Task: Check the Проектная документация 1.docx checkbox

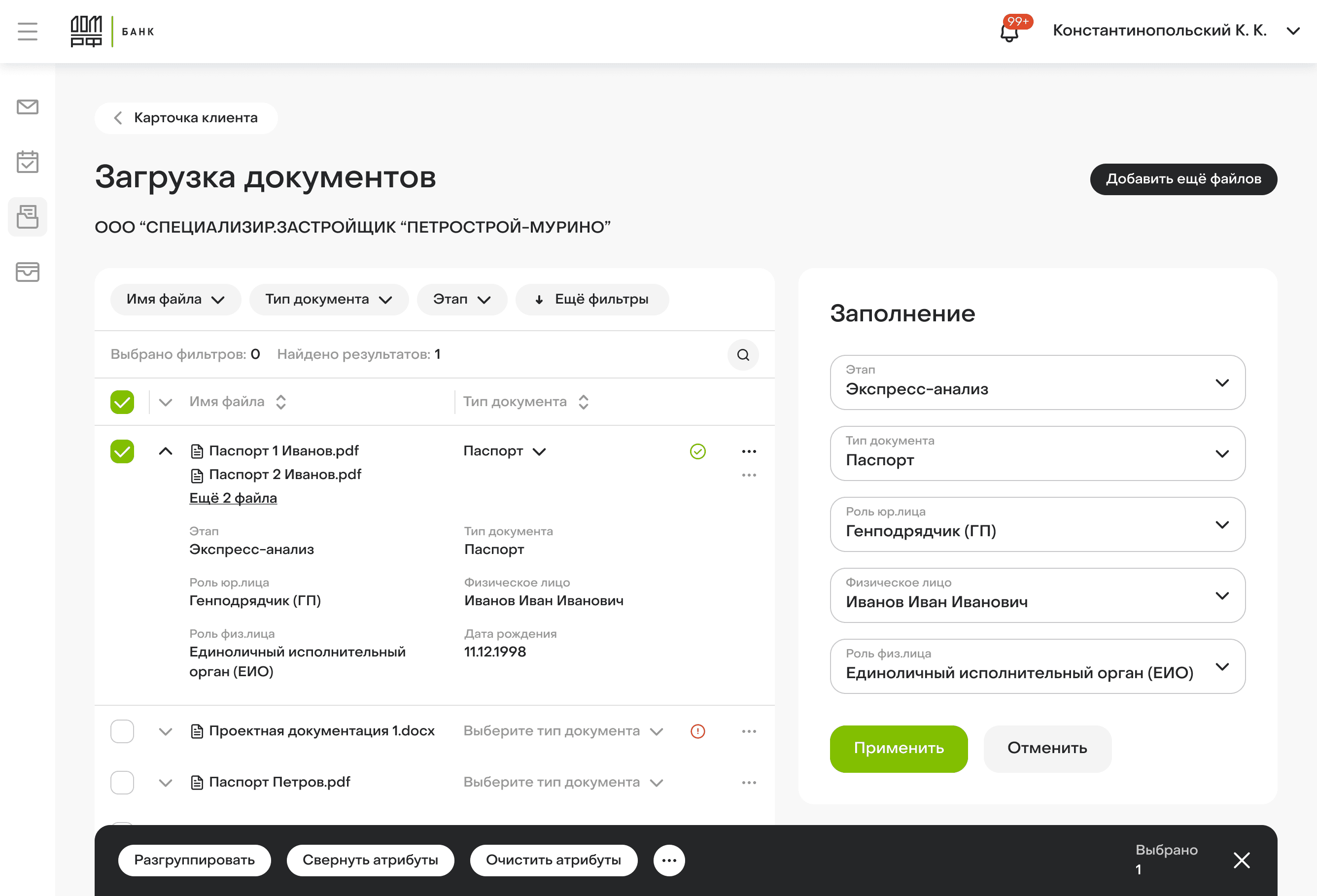Action: click(122, 731)
